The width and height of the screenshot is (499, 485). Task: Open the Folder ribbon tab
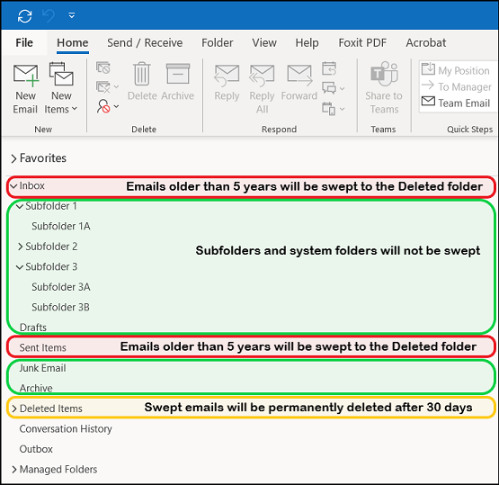pyautogui.click(x=217, y=43)
